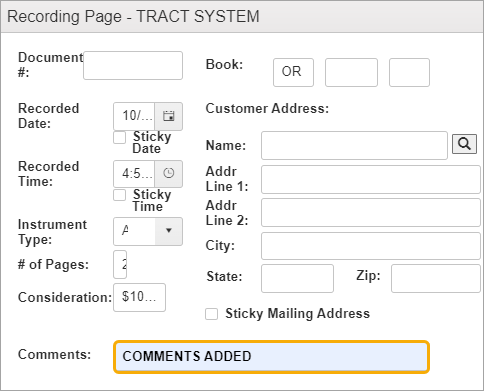Click the Document # input field
484x391 pixels.
pos(133,65)
